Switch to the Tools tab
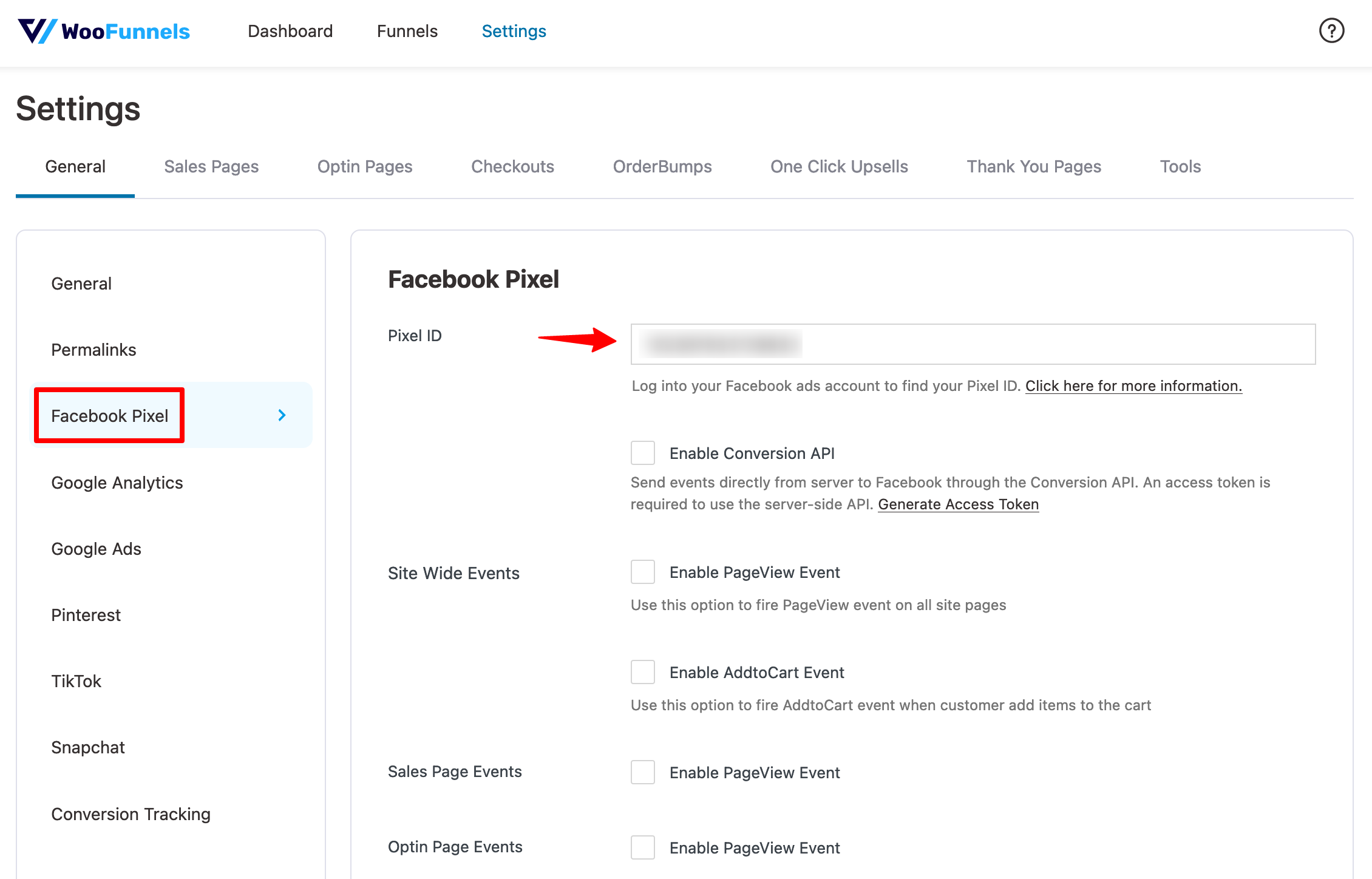The height and width of the screenshot is (879, 1372). (x=1180, y=166)
